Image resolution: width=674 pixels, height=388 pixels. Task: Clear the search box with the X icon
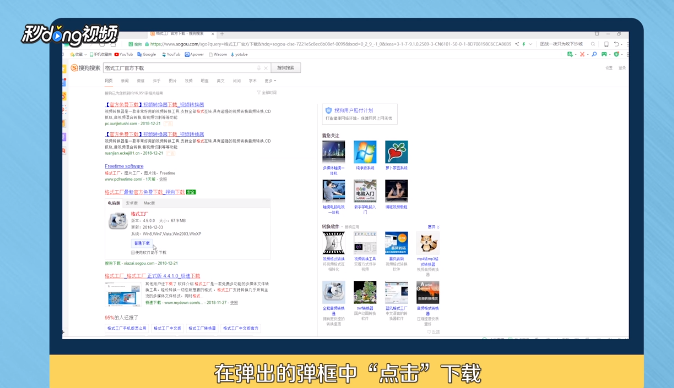tap(266, 68)
